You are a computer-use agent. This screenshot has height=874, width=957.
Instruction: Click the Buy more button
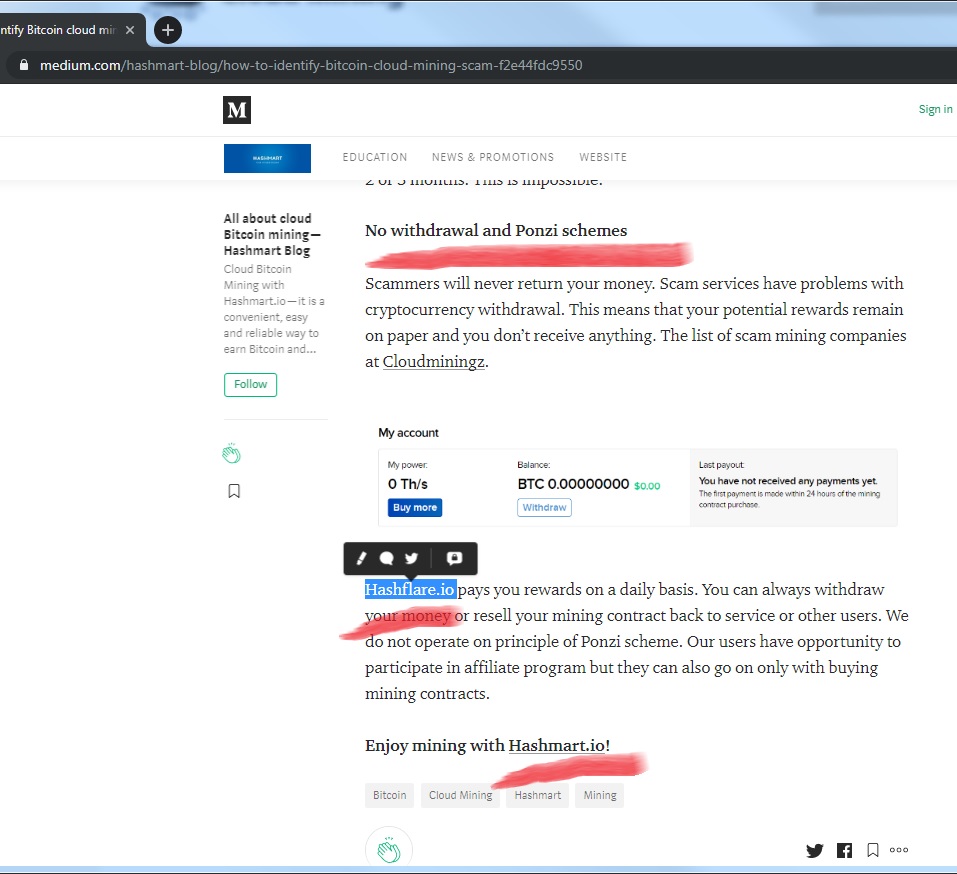[x=415, y=508]
